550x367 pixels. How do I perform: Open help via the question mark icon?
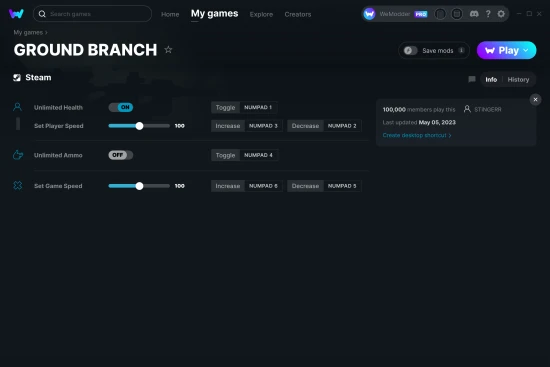pyautogui.click(x=488, y=14)
